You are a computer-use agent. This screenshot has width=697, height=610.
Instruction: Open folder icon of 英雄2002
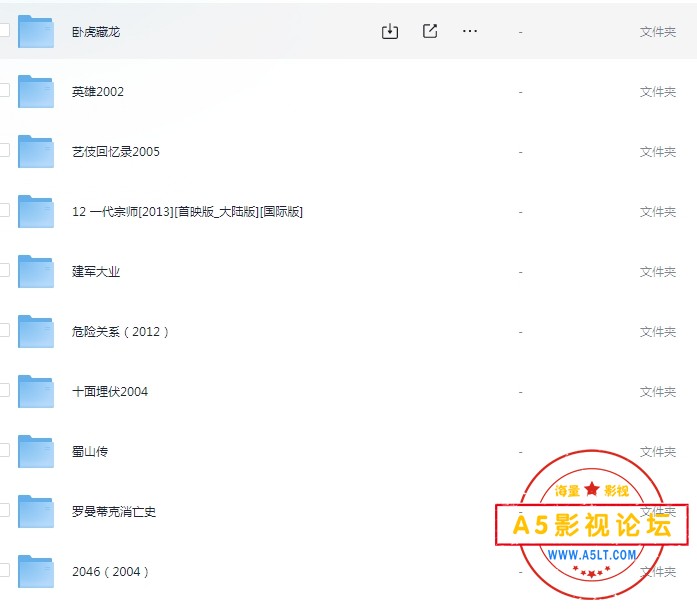36,92
